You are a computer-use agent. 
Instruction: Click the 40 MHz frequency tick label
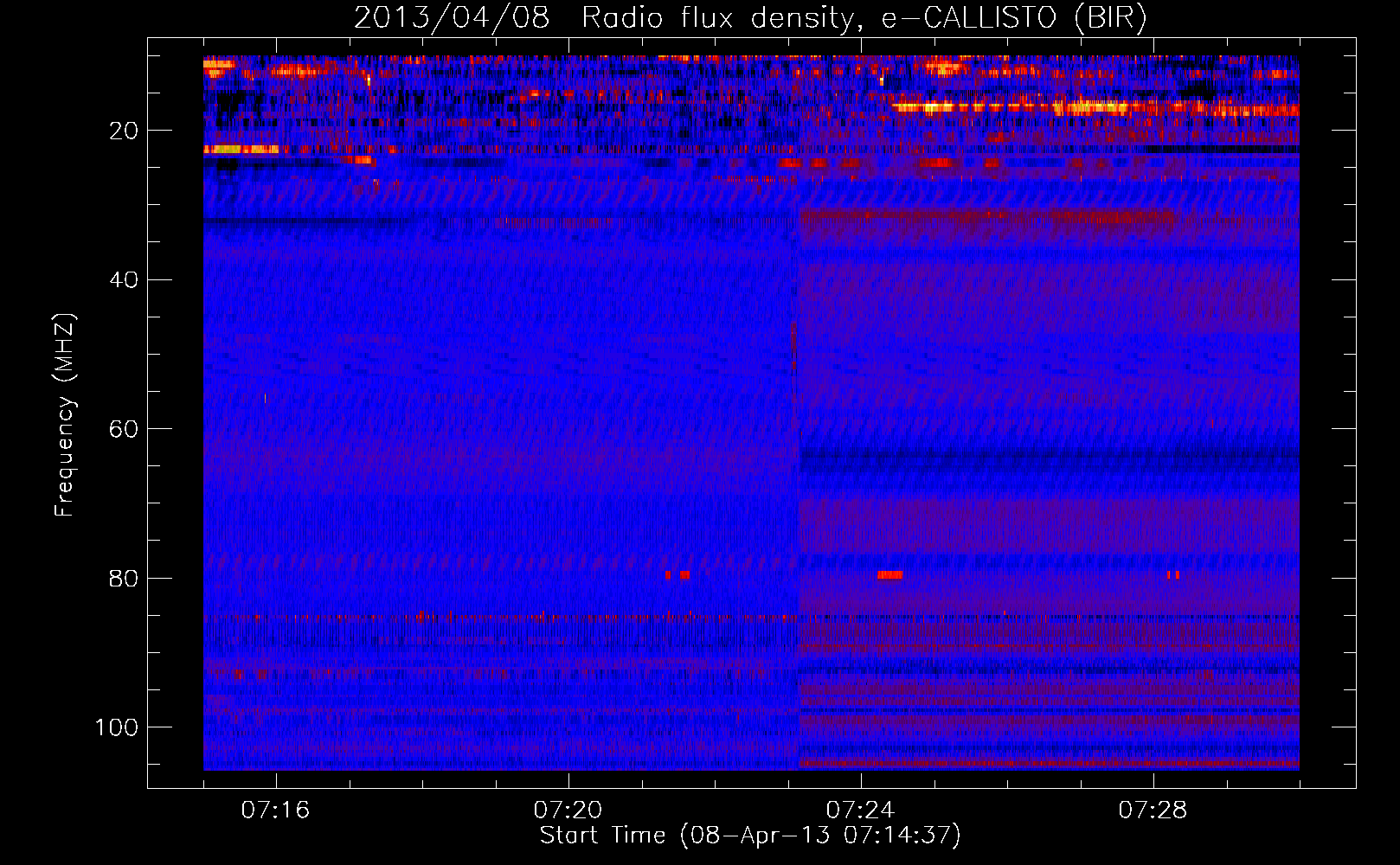click(x=125, y=280)
